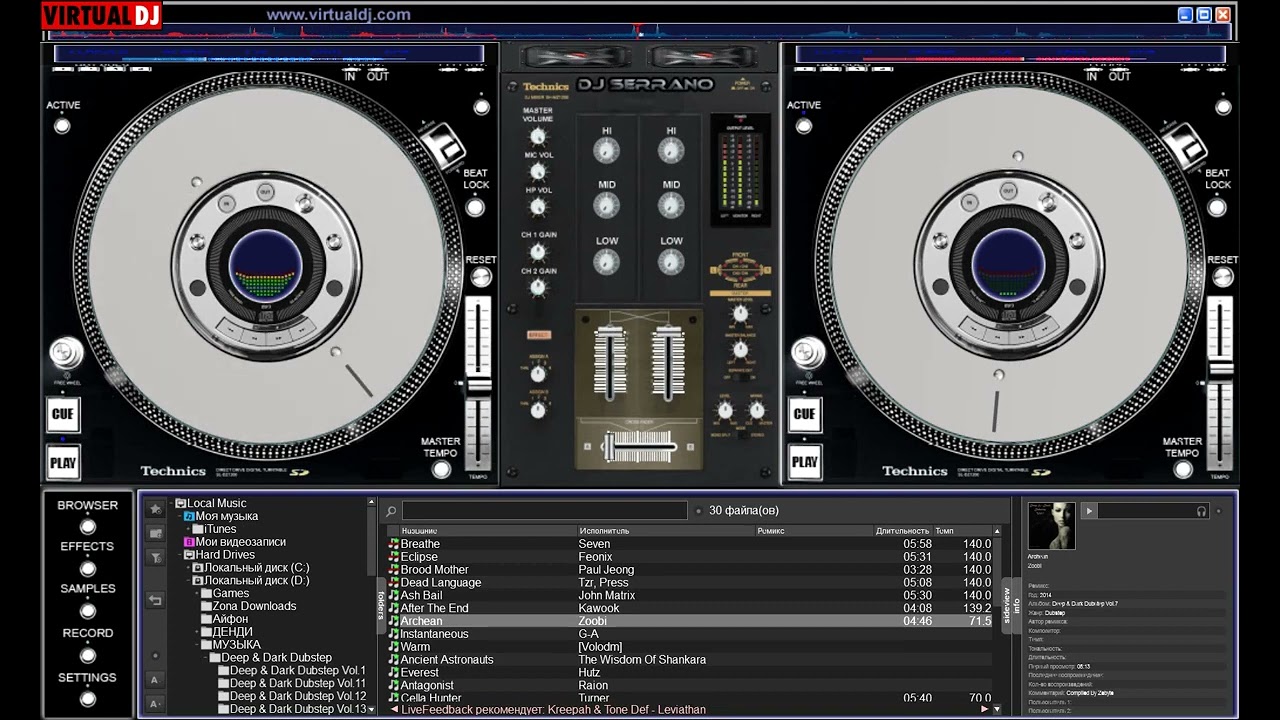Click the left channel MID equalizer knob
The width and height of the screenshot is (1280, 720).
(x=607, y=205)
